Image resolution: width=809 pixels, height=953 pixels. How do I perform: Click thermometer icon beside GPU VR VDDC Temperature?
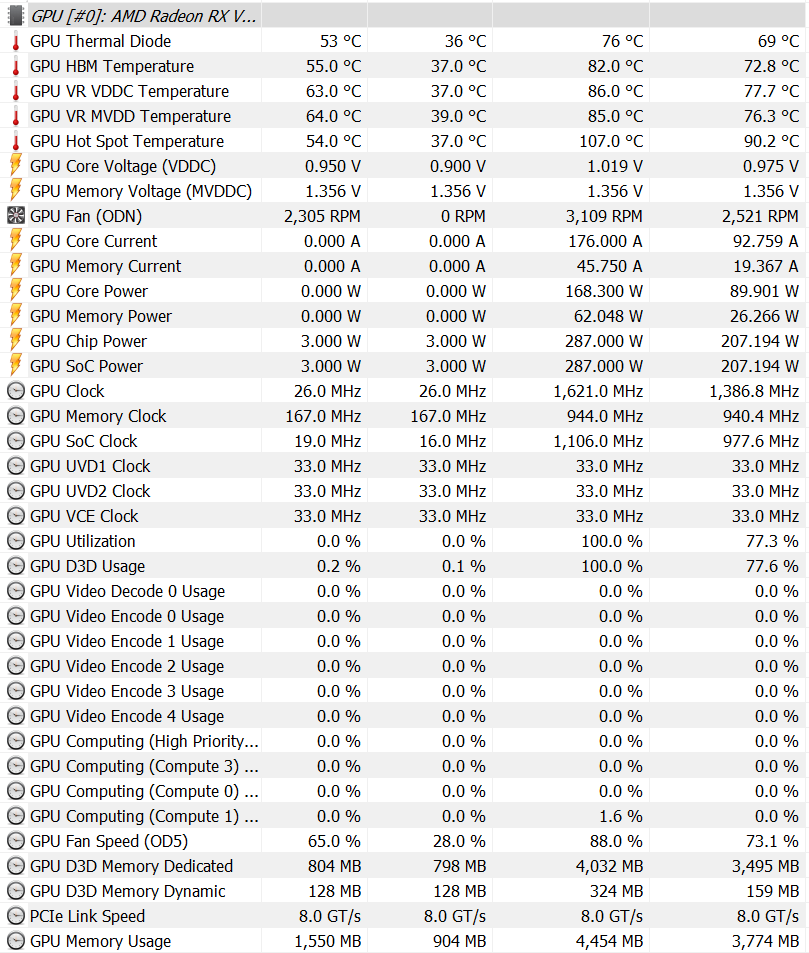pos(16,91)
